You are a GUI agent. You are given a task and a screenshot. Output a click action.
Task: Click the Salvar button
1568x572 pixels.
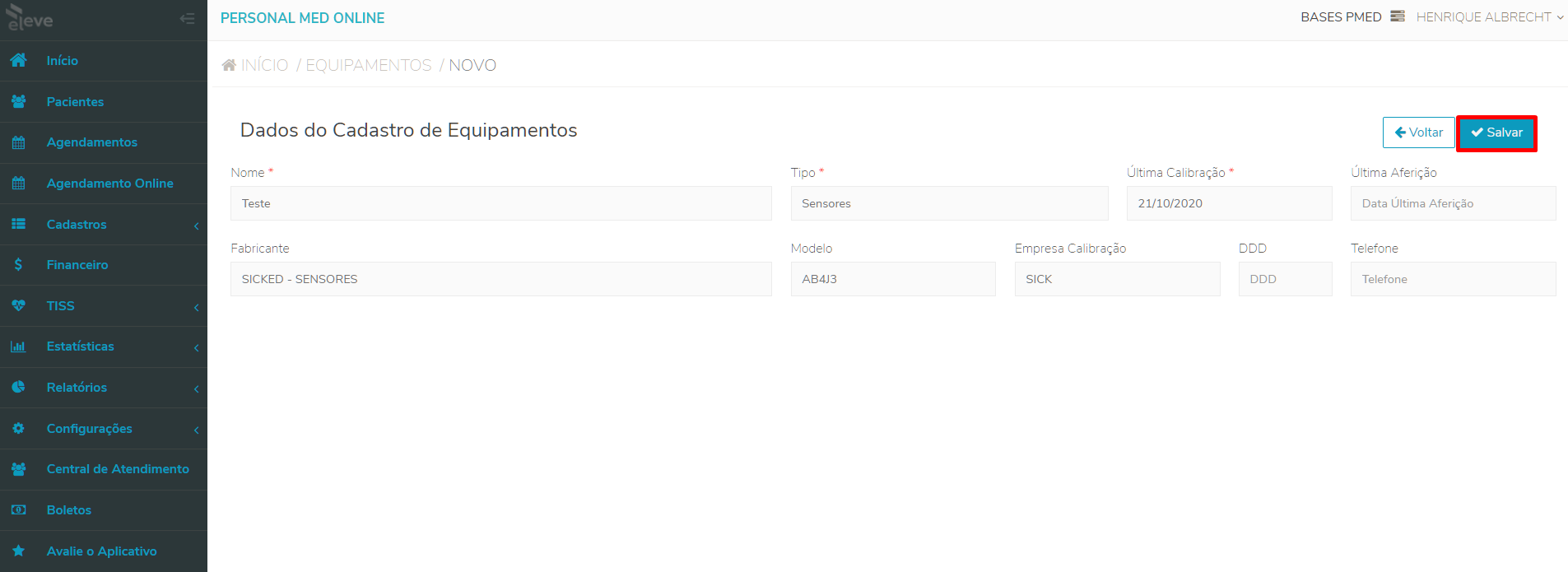pyautogui.click(x=1496, y=133)
